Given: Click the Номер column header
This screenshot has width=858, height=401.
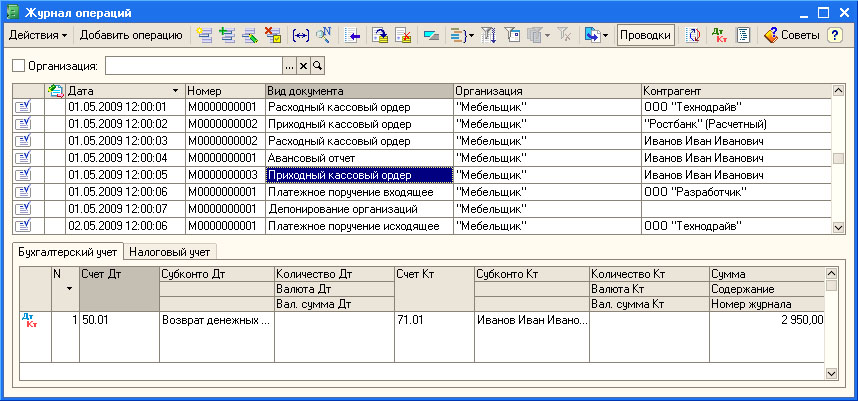Looking at the screenshot, I should pyautogui.click(x=225, y=91).
